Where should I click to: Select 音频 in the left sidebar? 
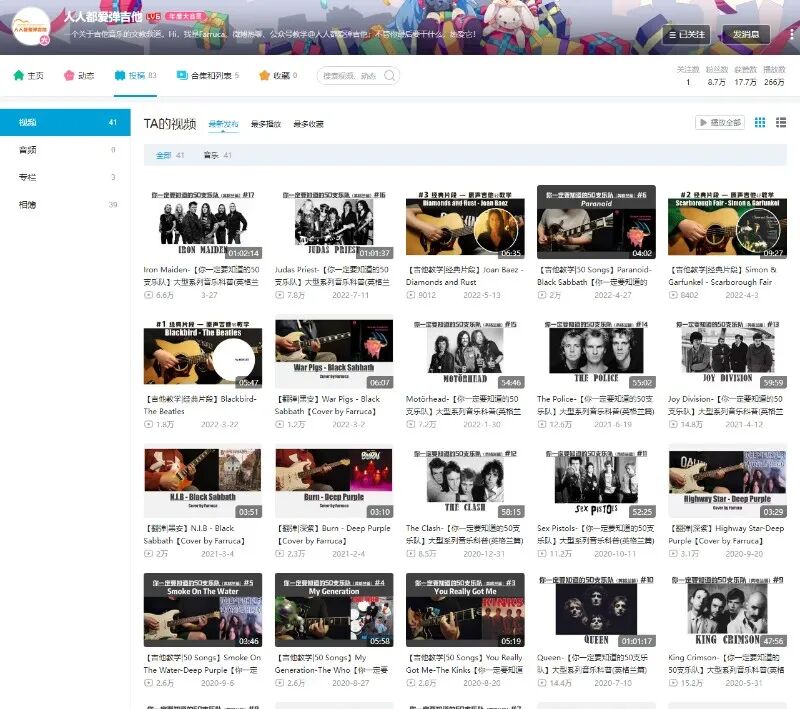click(65, 150)
